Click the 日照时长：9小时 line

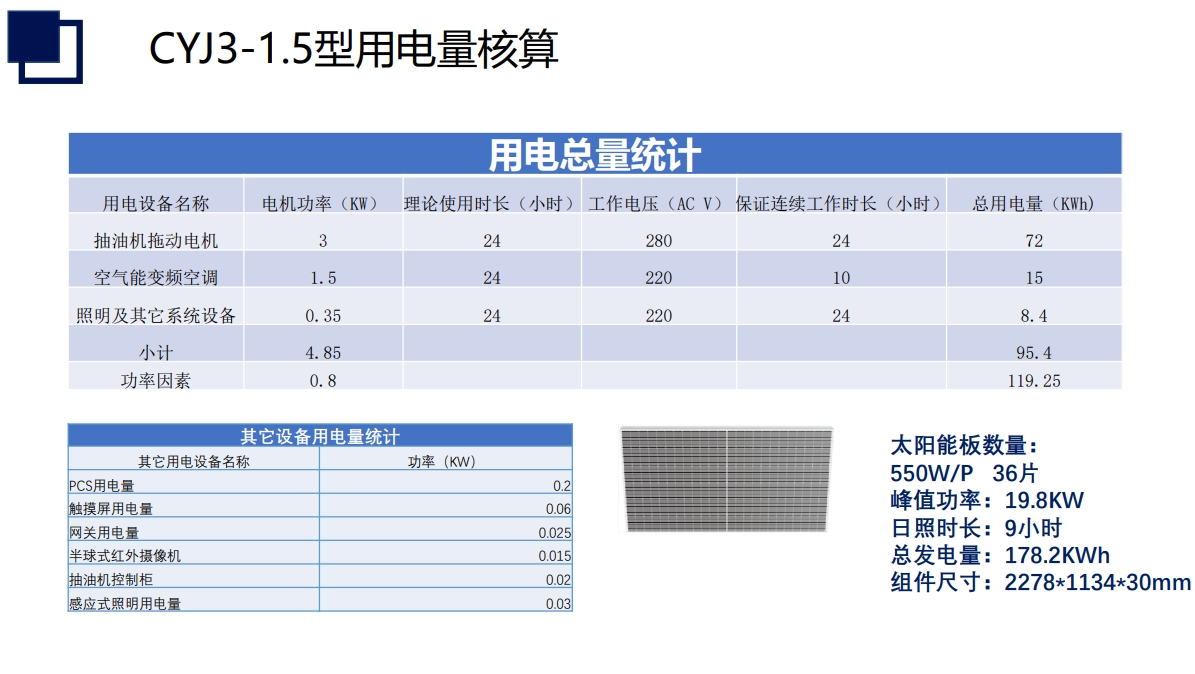point(976,528)
